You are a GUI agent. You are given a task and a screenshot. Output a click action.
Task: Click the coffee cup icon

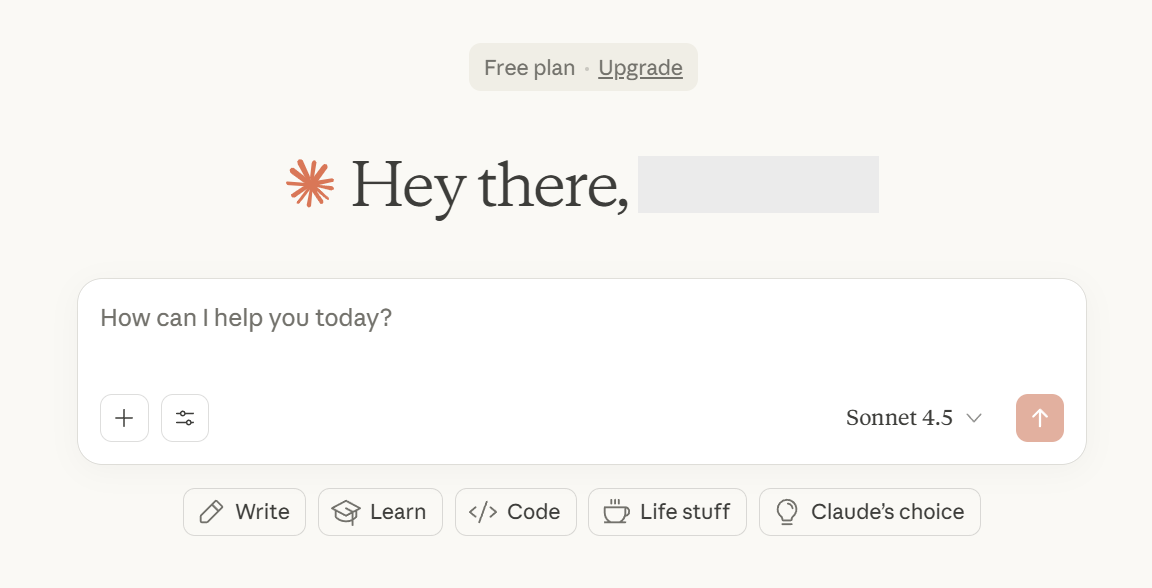click(x=616, y=512)
